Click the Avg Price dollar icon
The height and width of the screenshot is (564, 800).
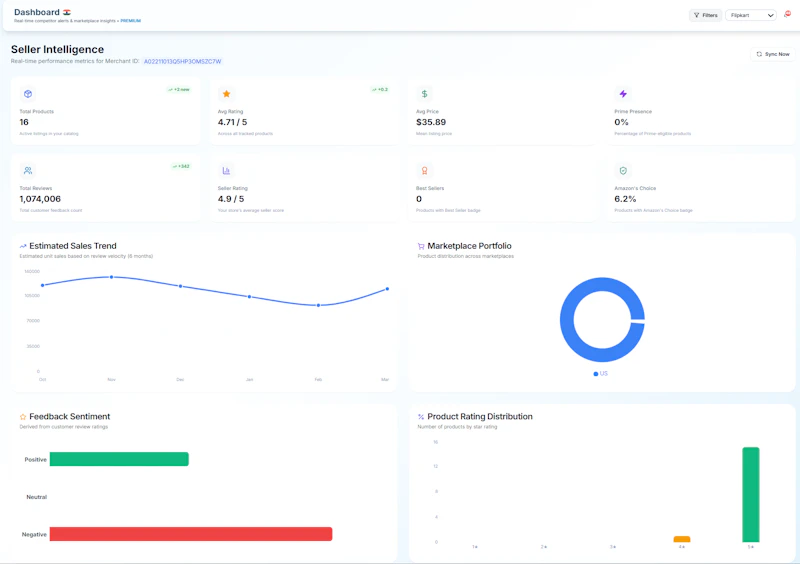(424, 94)
